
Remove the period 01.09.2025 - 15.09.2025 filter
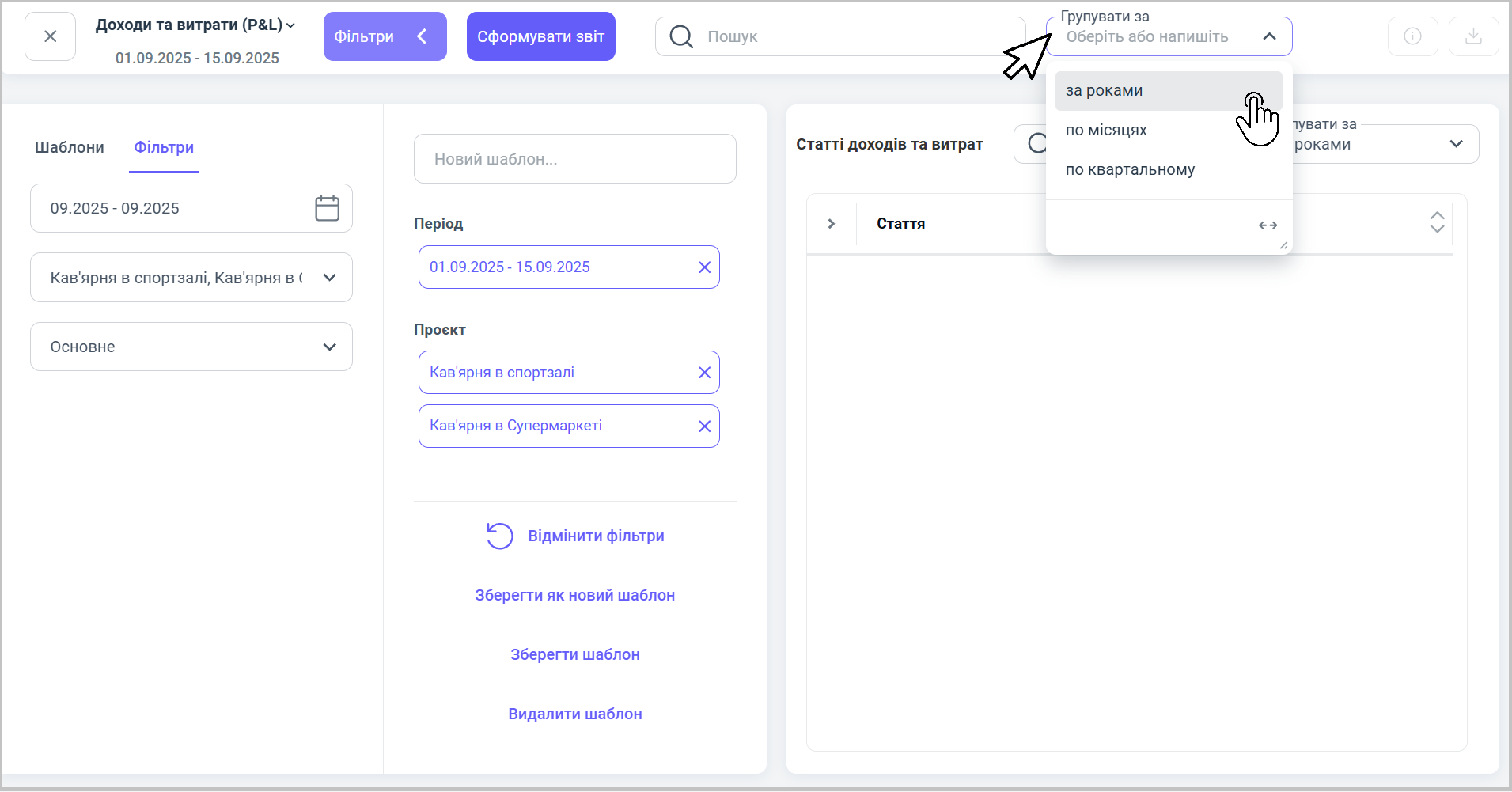[704, 267]
